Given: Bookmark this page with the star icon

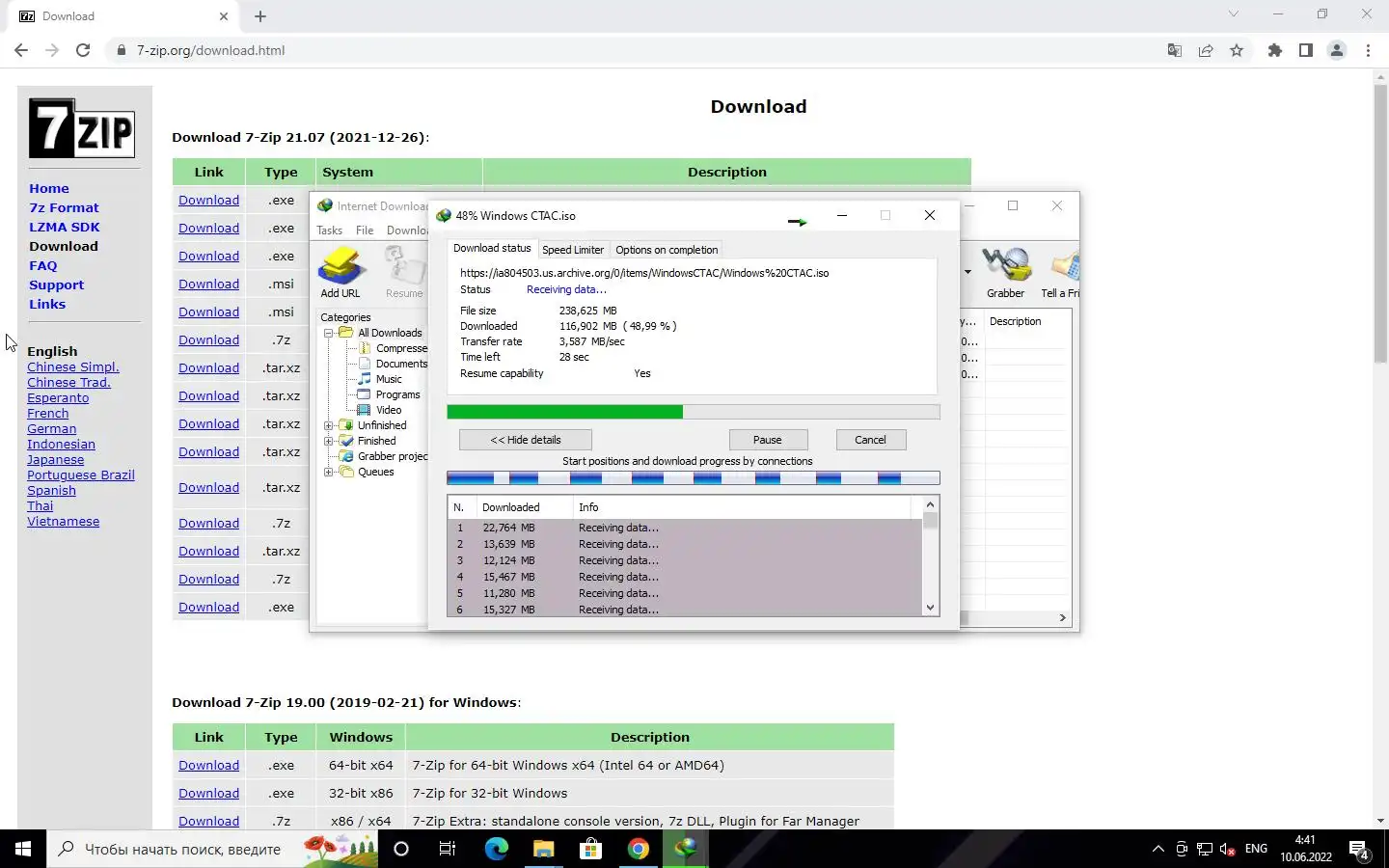Looking at the screenshot, I should click(x=1237, y=50).
